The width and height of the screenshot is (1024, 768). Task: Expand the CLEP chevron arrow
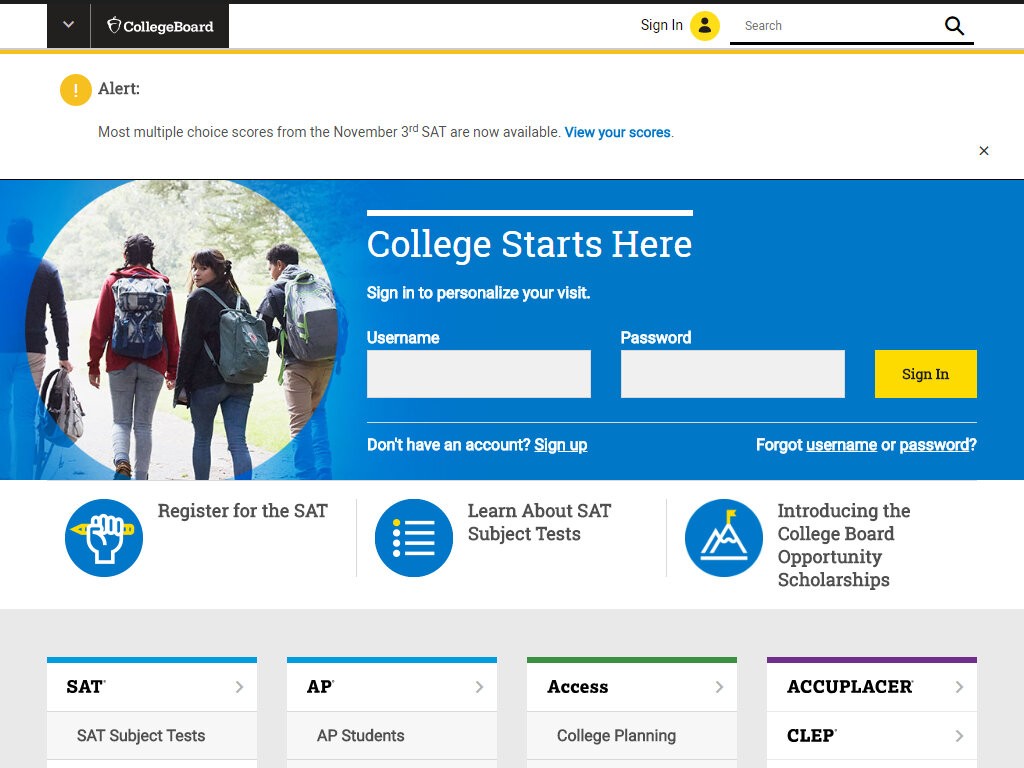[959, 736]
